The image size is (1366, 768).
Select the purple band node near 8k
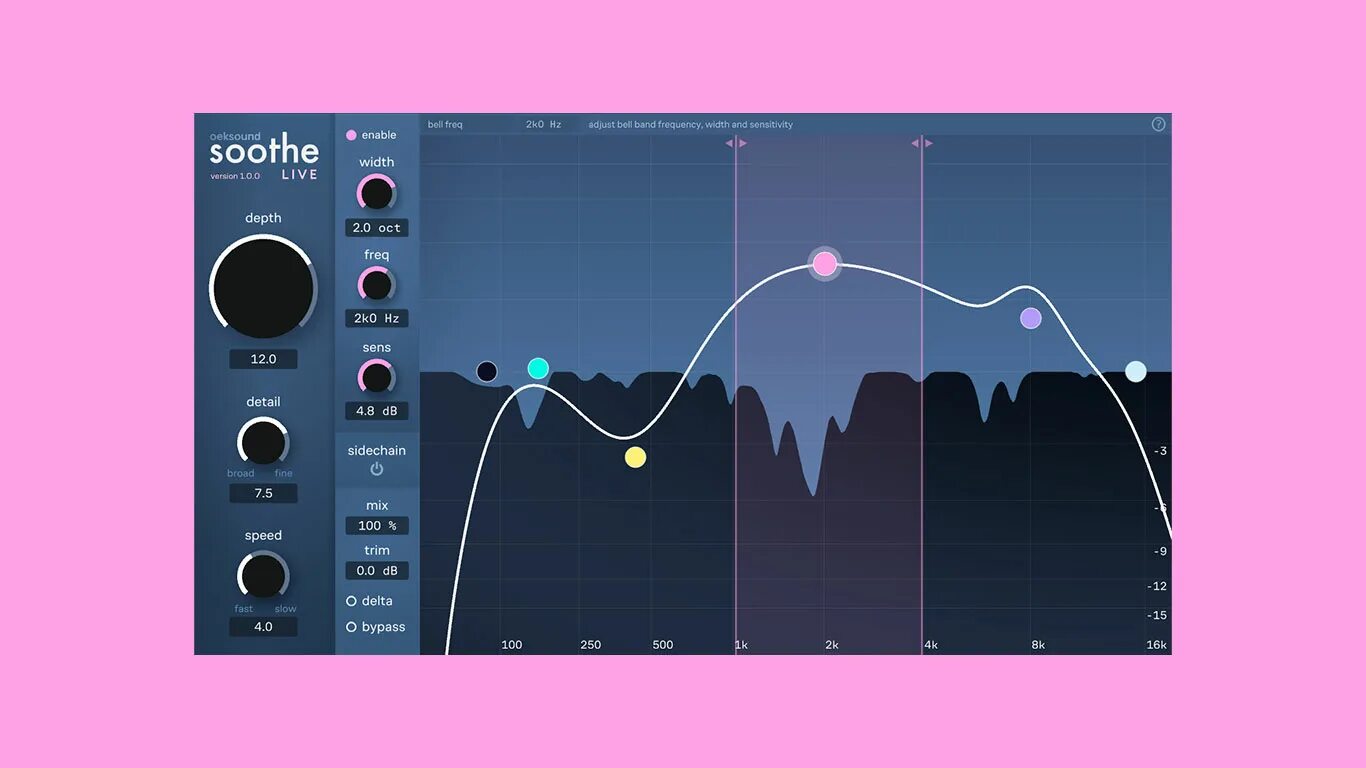coord(1031,318)
